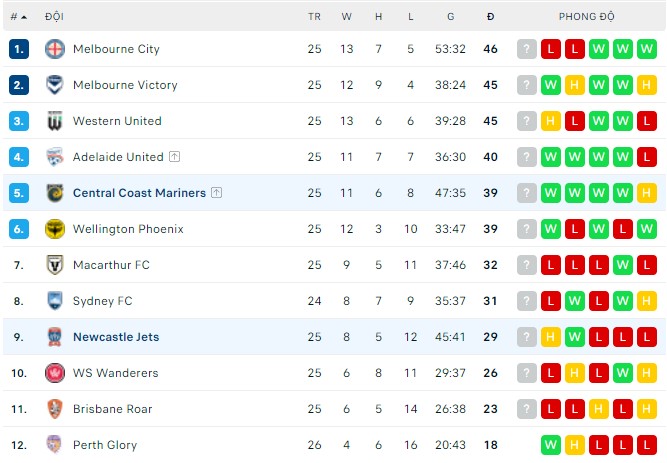The height and width of the screenshot is (463, 667).
Task: Click the Melbourne Victory team logo
Action: (55, 85)
